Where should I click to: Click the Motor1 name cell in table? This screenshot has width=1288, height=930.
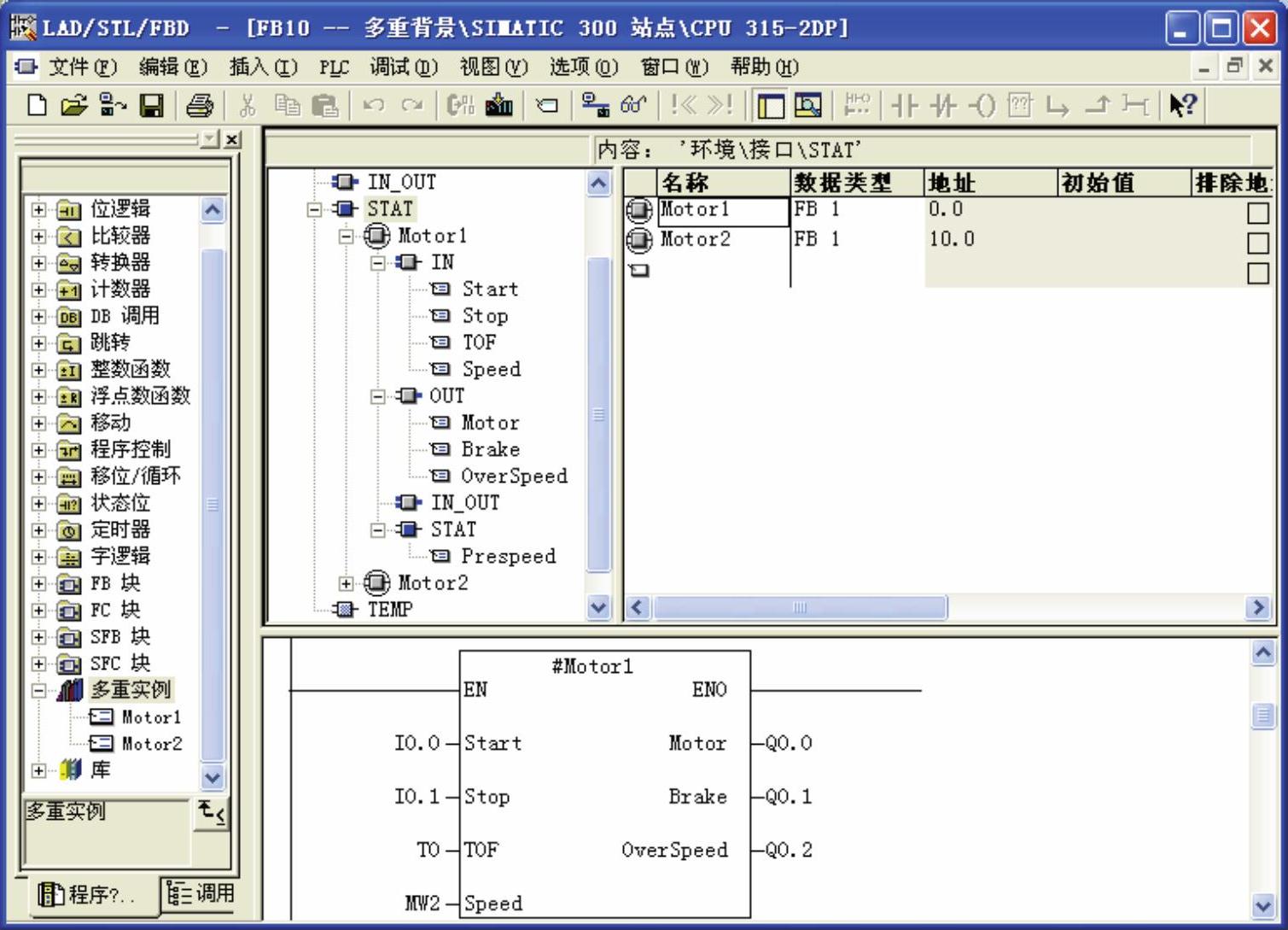(724, 212)
